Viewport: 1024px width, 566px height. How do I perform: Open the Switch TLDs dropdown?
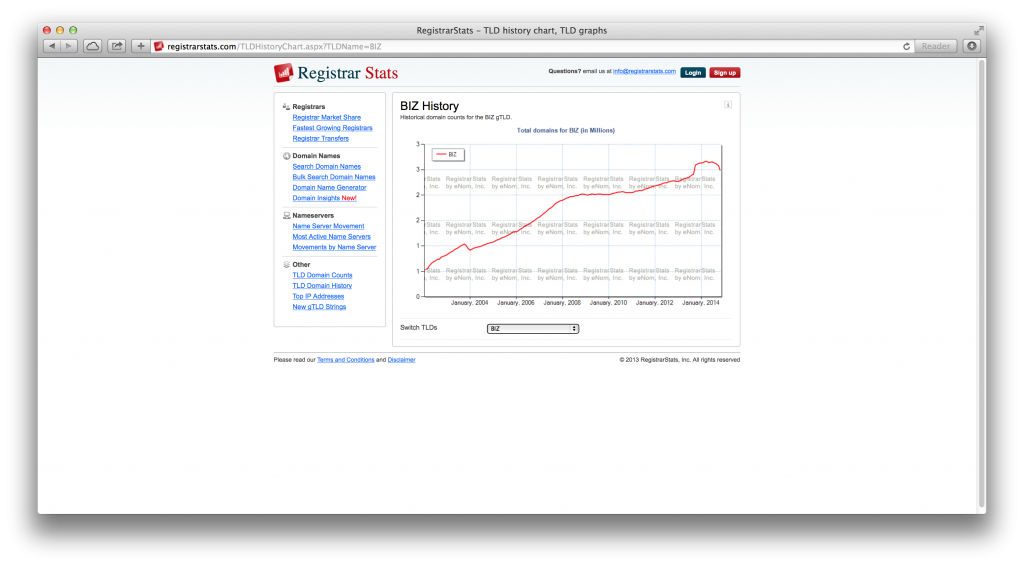533,328
